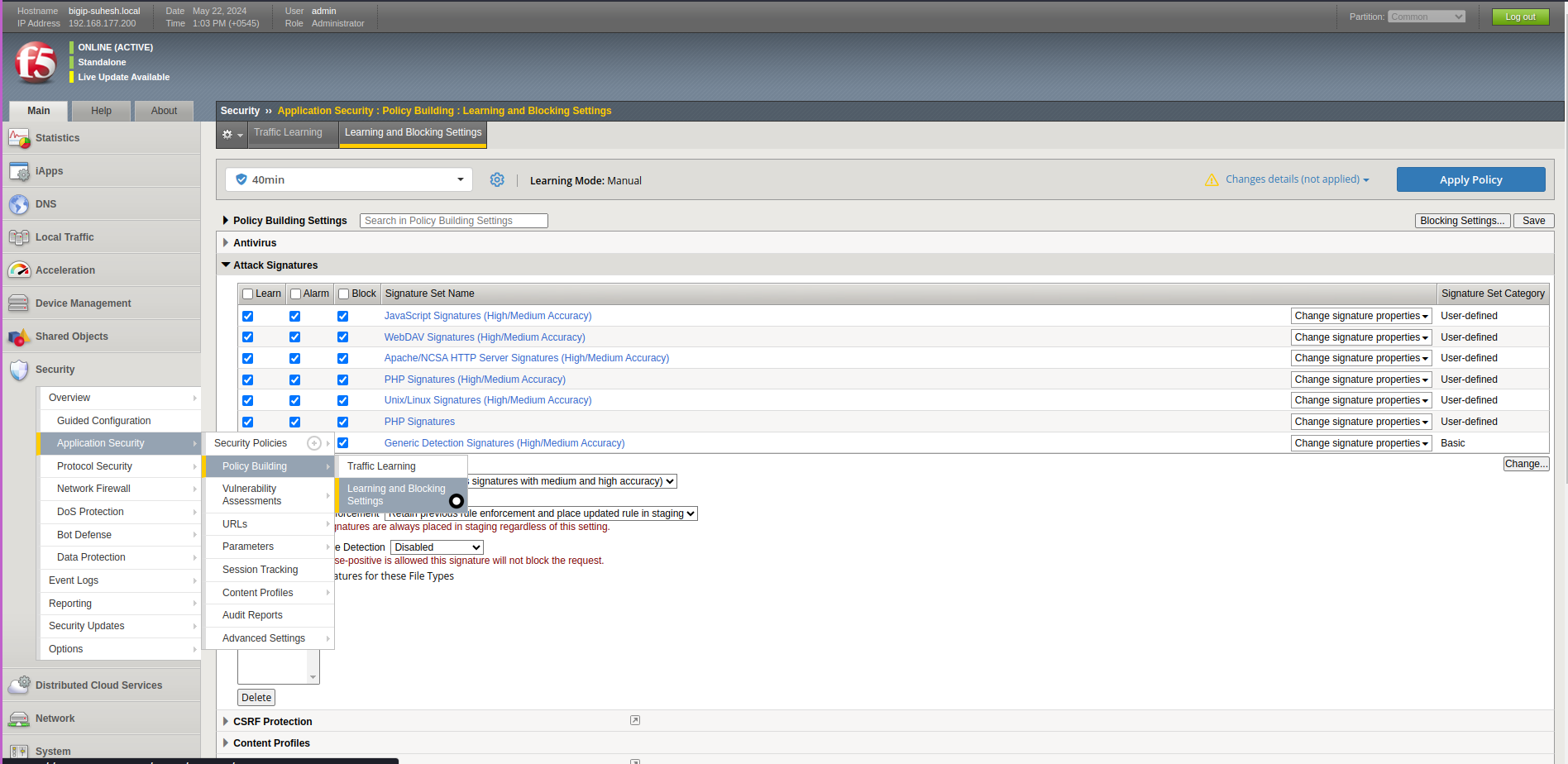Uncheck Block for JavaScript Signatures row

click(342, 317)
